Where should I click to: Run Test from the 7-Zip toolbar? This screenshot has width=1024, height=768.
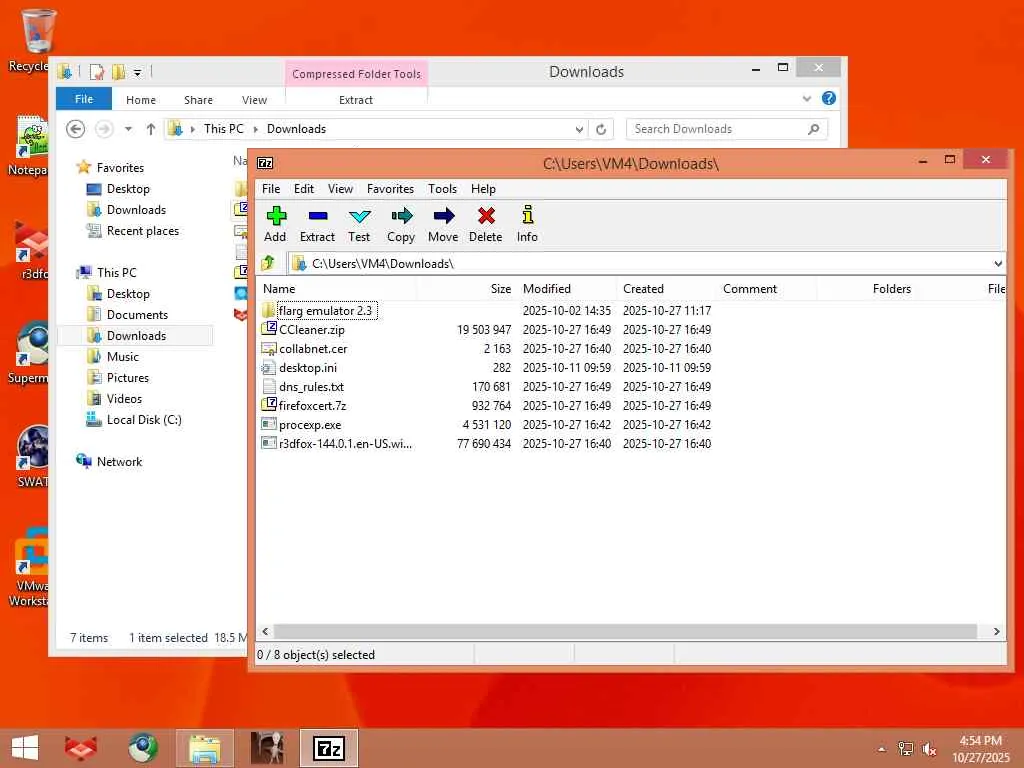coord(359,224)
